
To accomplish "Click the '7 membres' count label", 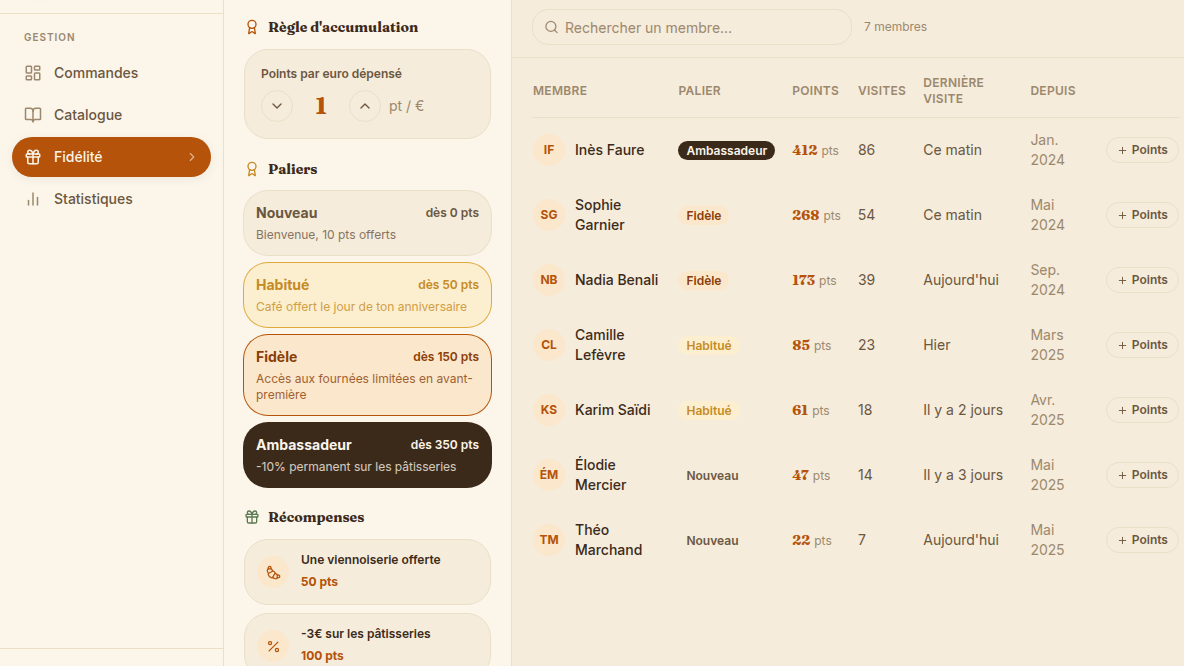I will 896,27.
